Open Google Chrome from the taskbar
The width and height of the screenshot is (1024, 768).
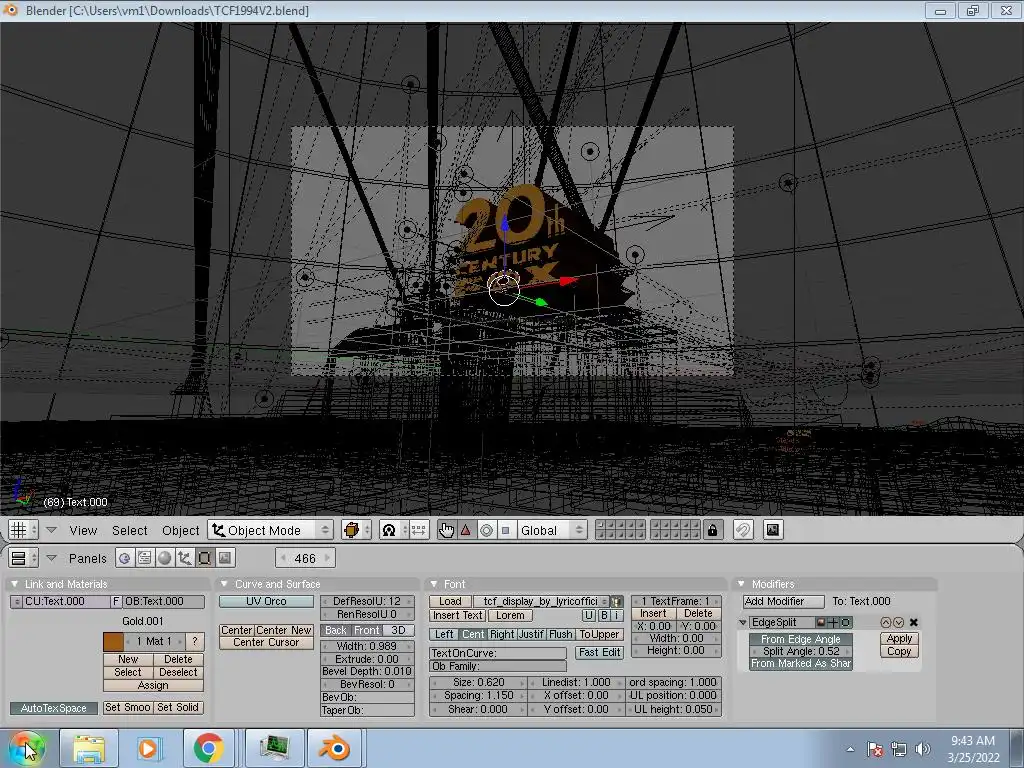(208, 748)
